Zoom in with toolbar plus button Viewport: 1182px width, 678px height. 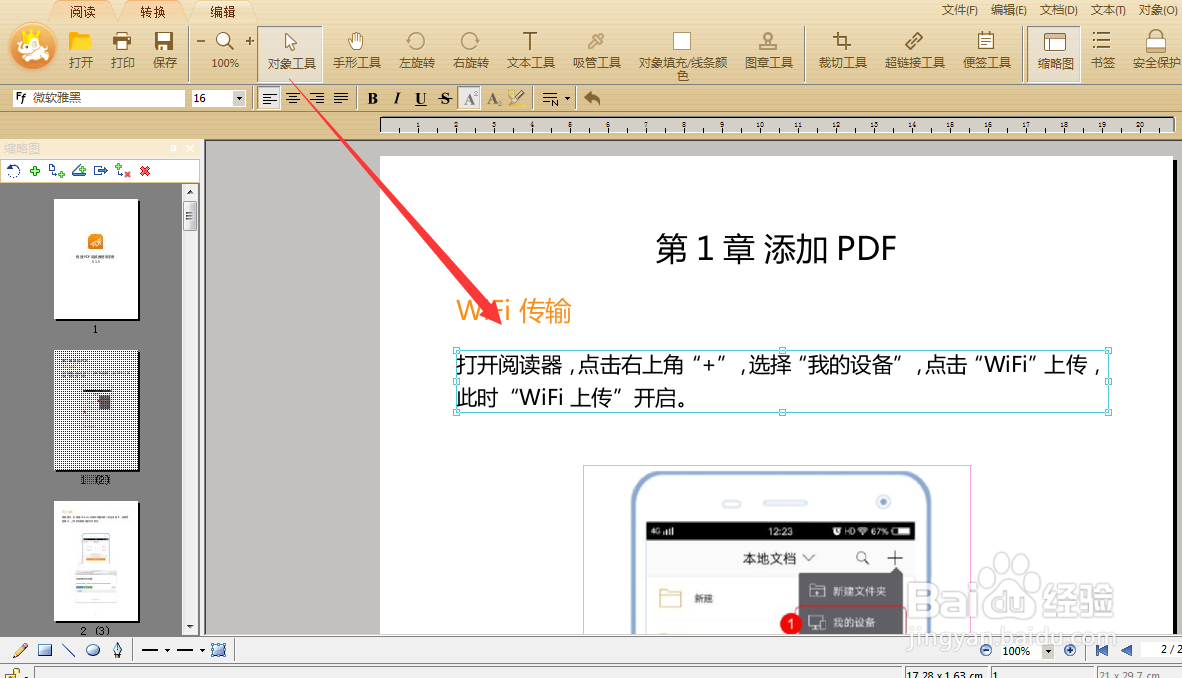coord(250,41)
